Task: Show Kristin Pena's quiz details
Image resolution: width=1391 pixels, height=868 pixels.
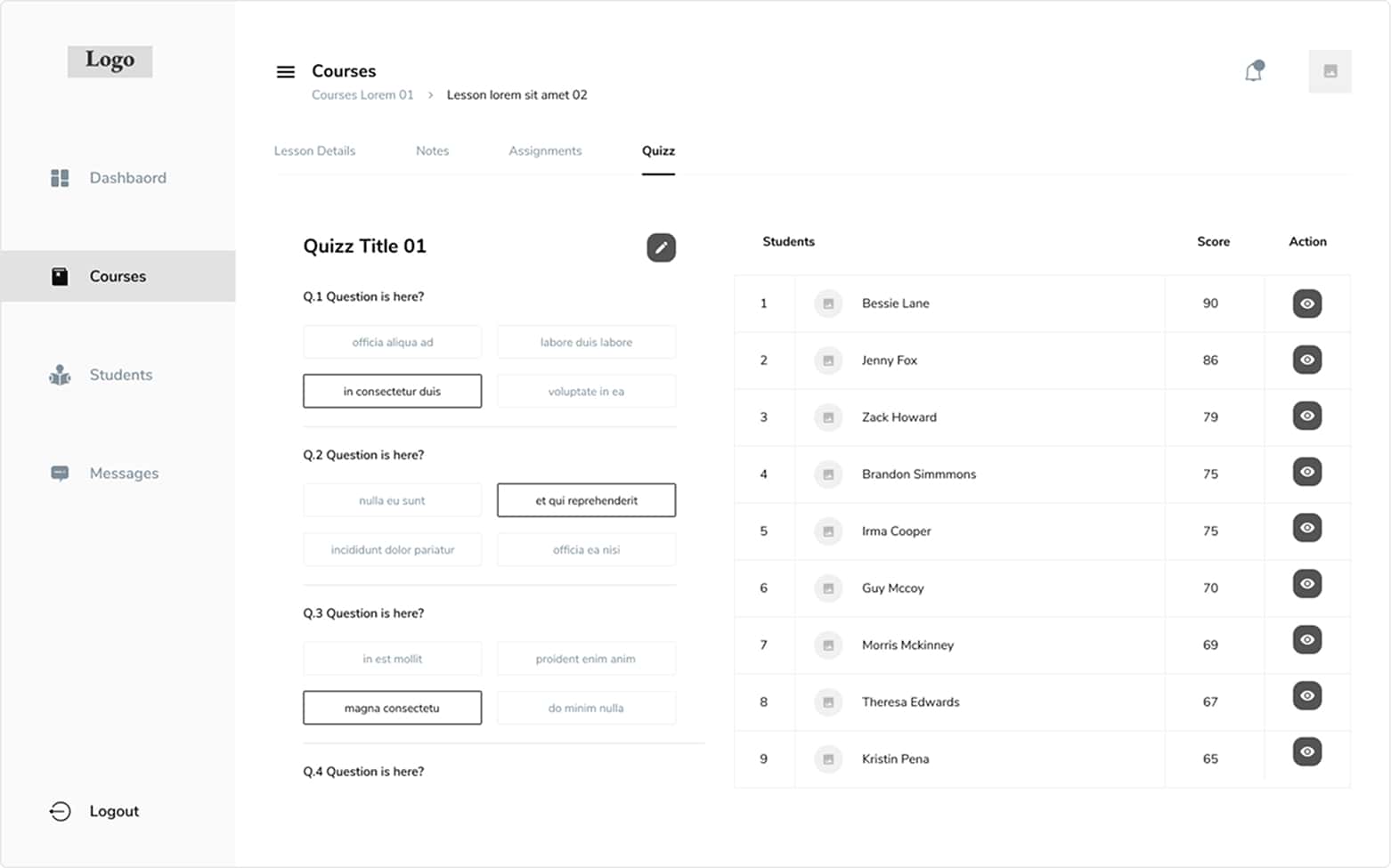Action: (x=1306, y=752)
